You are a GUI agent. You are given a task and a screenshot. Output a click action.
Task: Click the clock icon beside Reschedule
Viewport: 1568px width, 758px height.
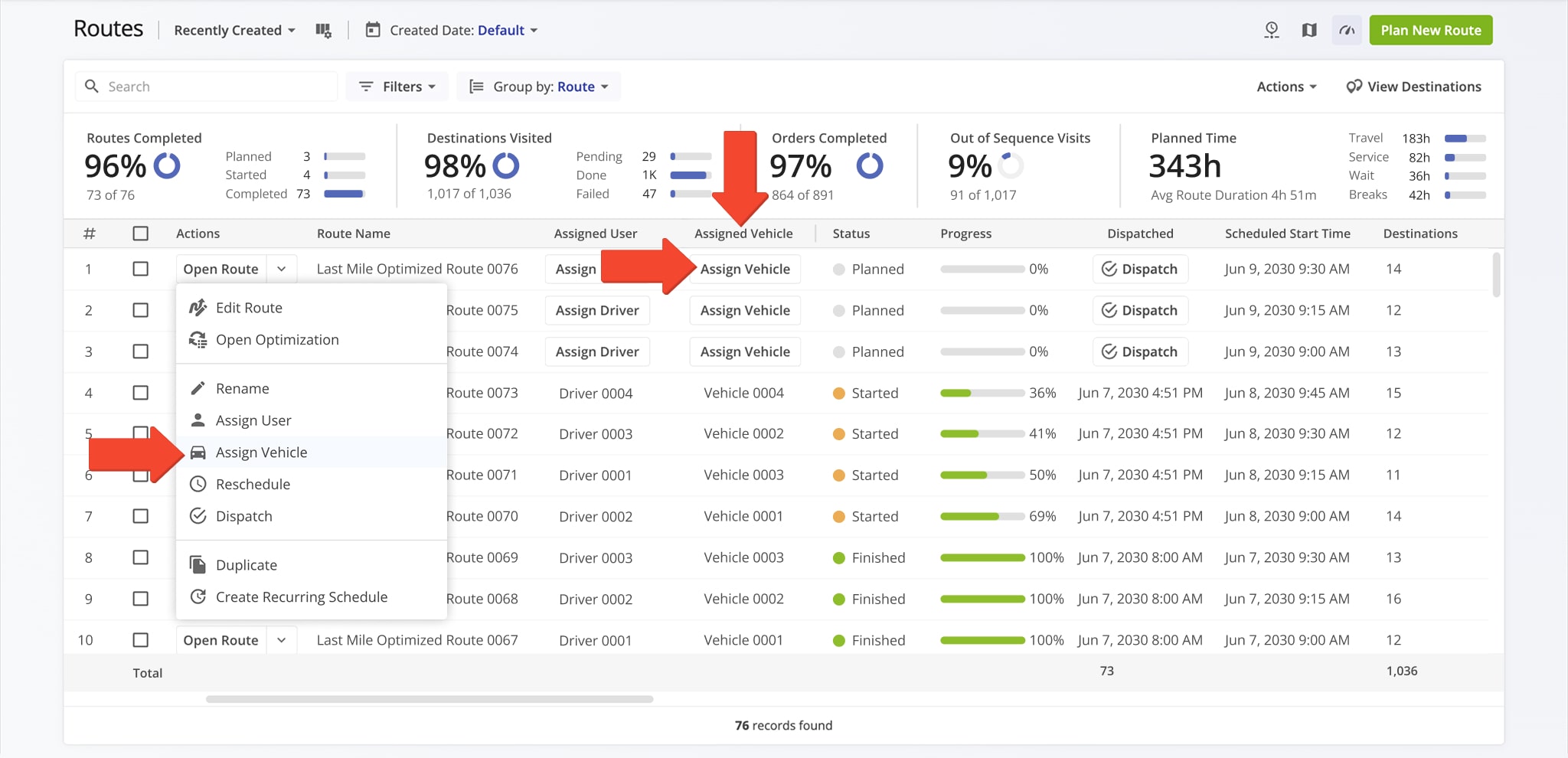(x=198, y=484)
